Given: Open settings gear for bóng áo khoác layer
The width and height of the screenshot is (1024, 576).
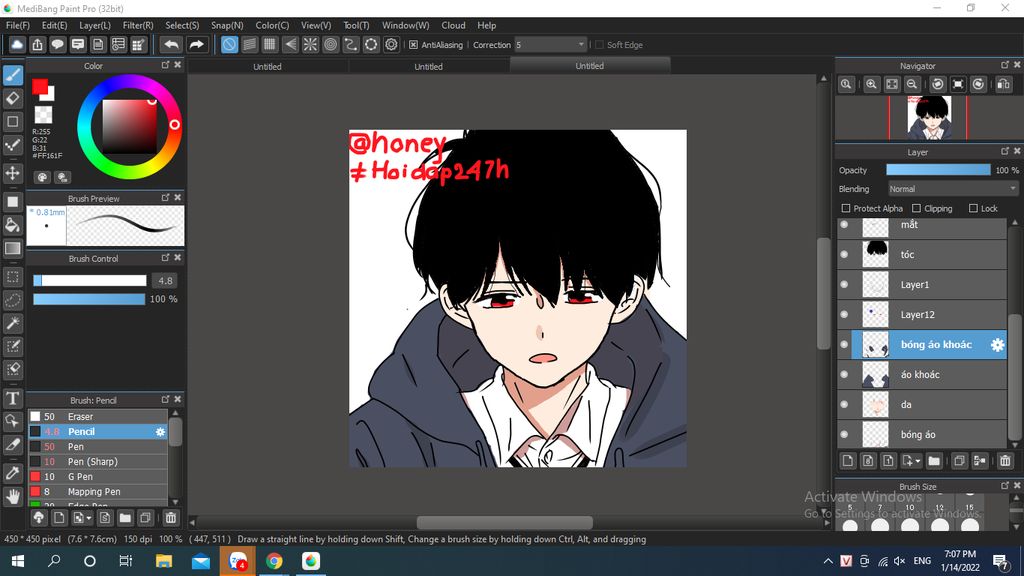Looking at the screenshot, I should point(997,345).
